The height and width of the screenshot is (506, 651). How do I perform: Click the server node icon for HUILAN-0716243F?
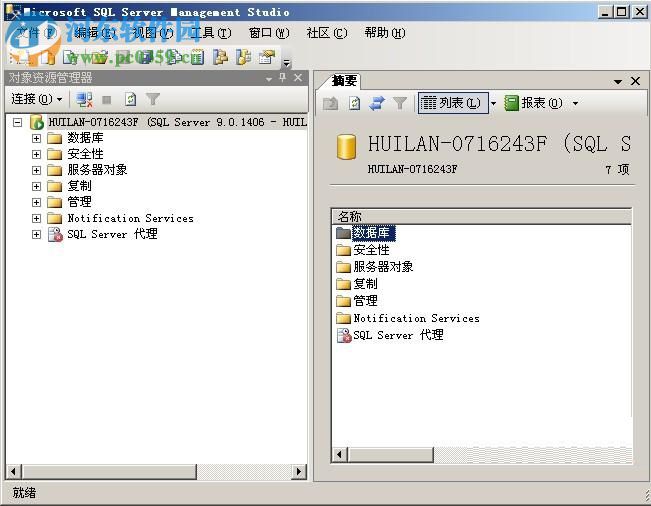(x=37, y=122)
